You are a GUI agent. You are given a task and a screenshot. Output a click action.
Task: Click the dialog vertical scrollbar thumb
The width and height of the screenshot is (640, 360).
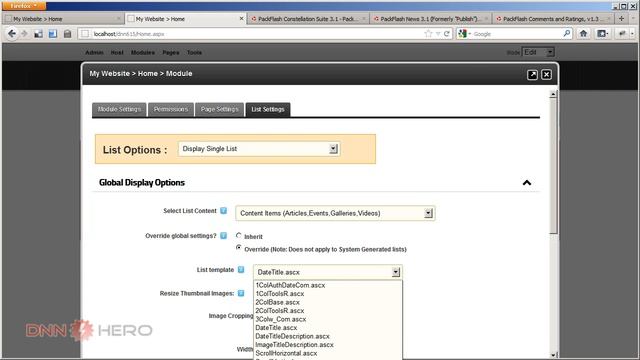click(553, 166)
